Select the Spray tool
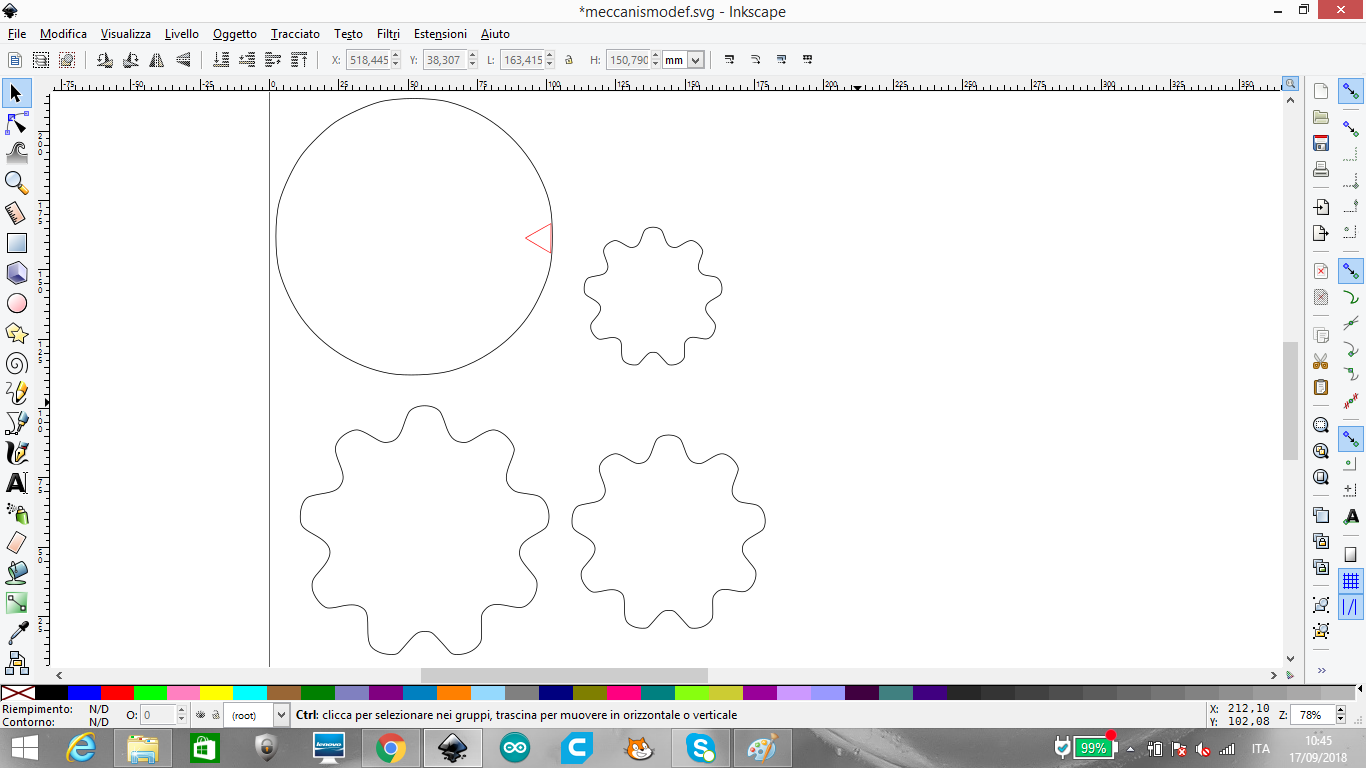The width and height of the screenshot is (1366, 768). click(16, 513)
